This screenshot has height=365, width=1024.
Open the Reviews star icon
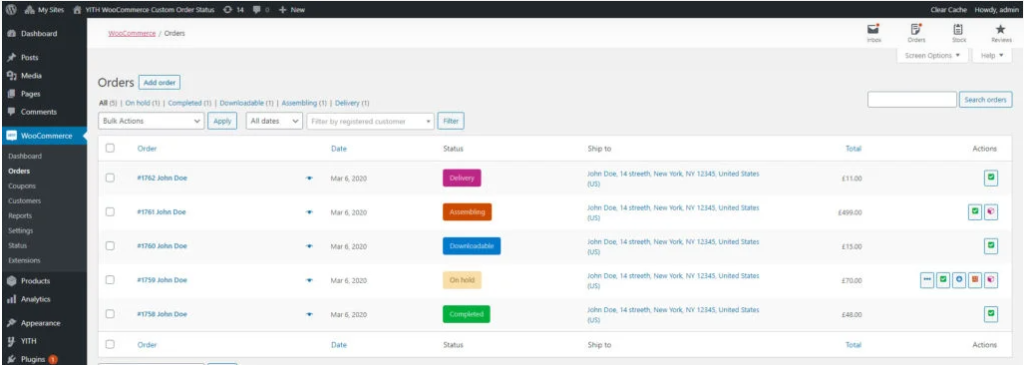click(1000, 33)
